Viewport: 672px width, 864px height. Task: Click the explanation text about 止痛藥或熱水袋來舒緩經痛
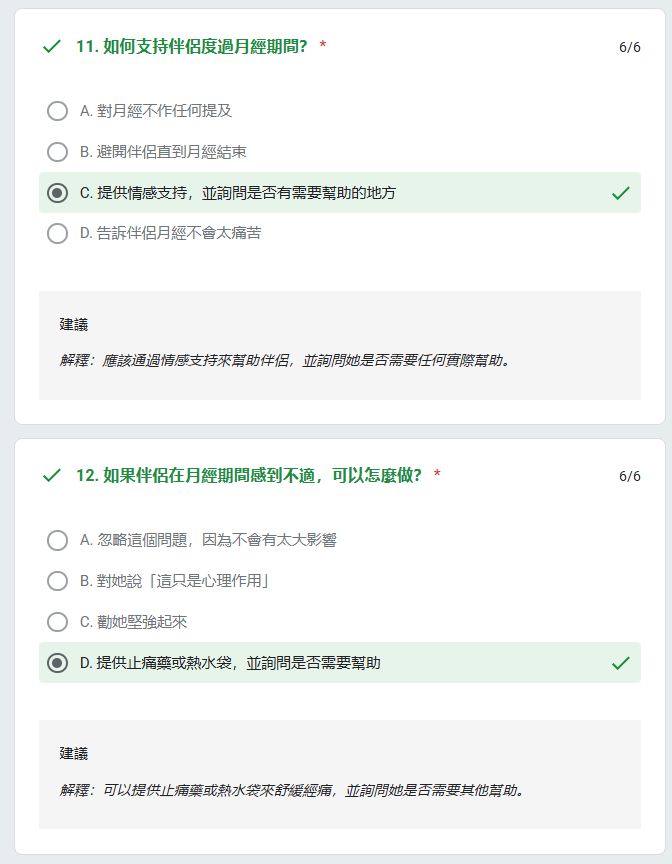coord(292,790)
